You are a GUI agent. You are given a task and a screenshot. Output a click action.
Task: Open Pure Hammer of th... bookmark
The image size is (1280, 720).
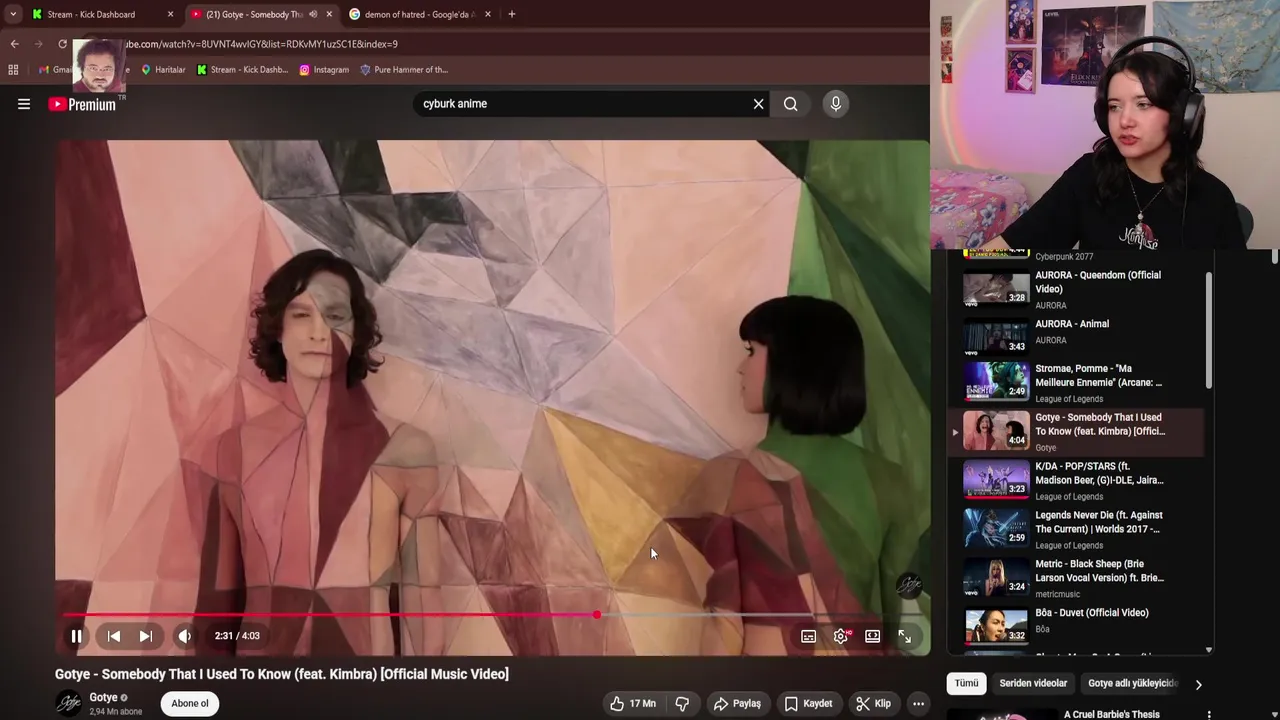coord(404,70)
